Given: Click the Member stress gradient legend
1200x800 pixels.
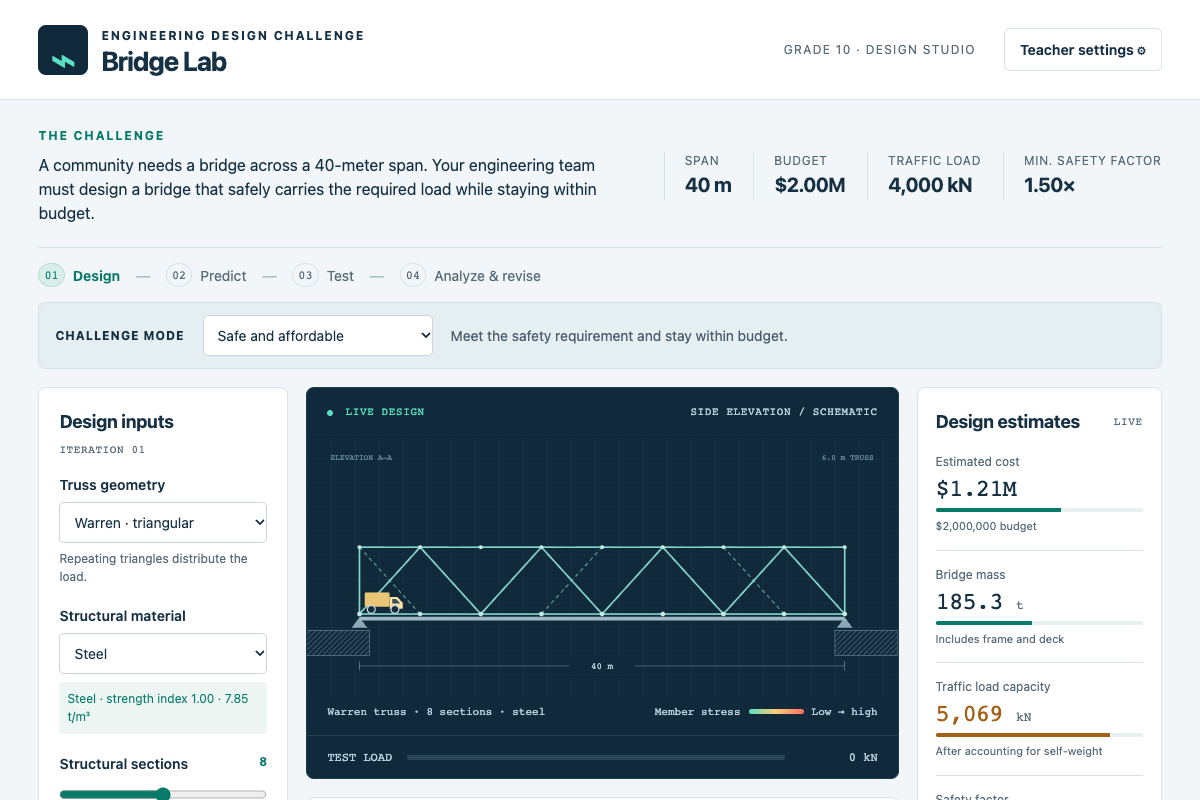Looking at the screenshot, I should (x=776, y=711).
